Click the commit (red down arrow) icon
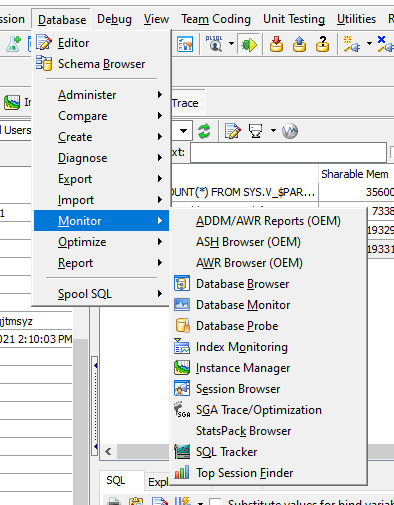This screenshot has width=394, height=505. click(276, 44)
